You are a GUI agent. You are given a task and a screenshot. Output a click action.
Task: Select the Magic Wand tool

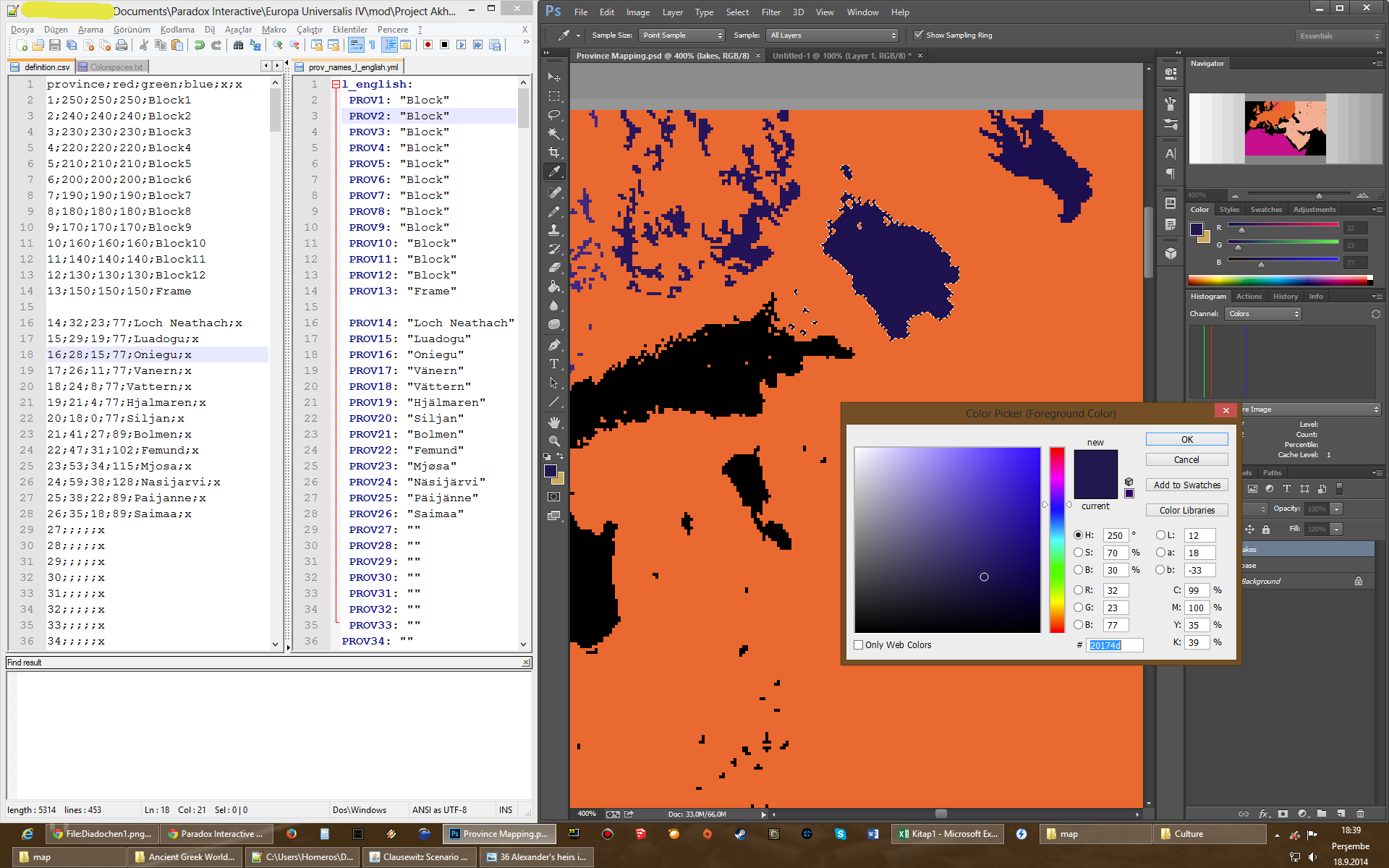coord(554,134)
